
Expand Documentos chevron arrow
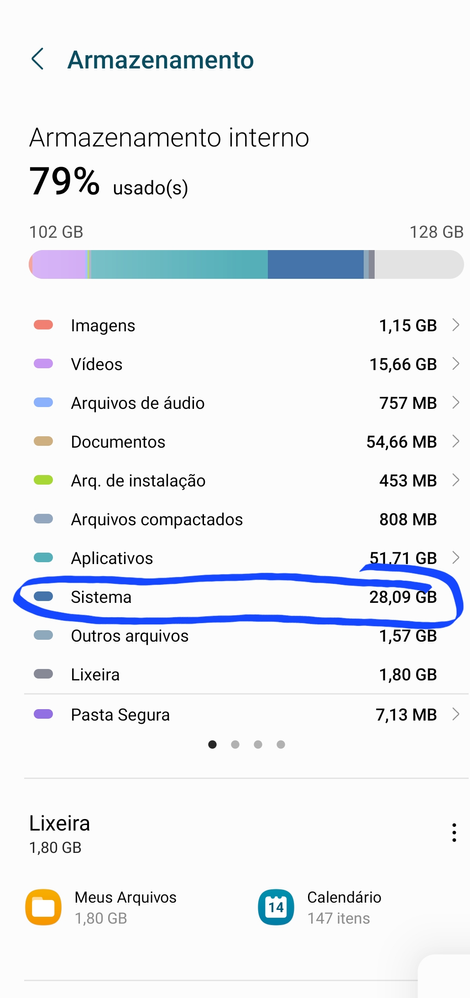tap(455, 442)
